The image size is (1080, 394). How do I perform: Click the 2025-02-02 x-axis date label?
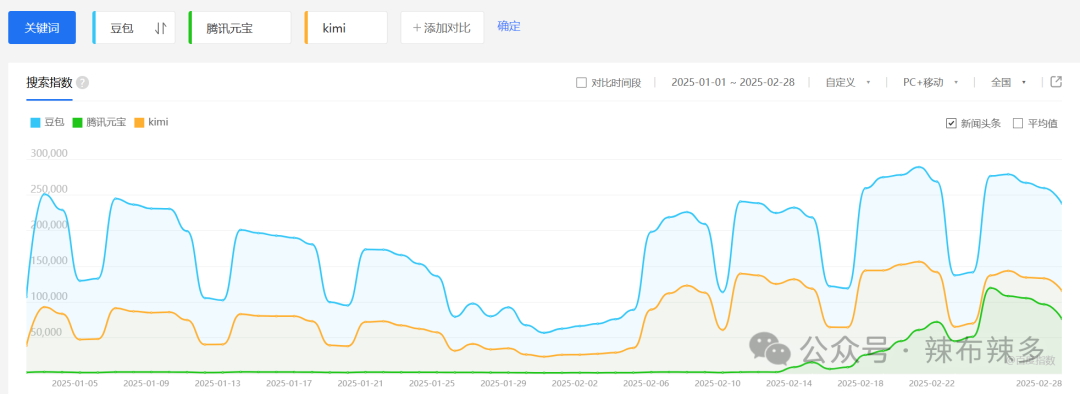click(575, 382)
